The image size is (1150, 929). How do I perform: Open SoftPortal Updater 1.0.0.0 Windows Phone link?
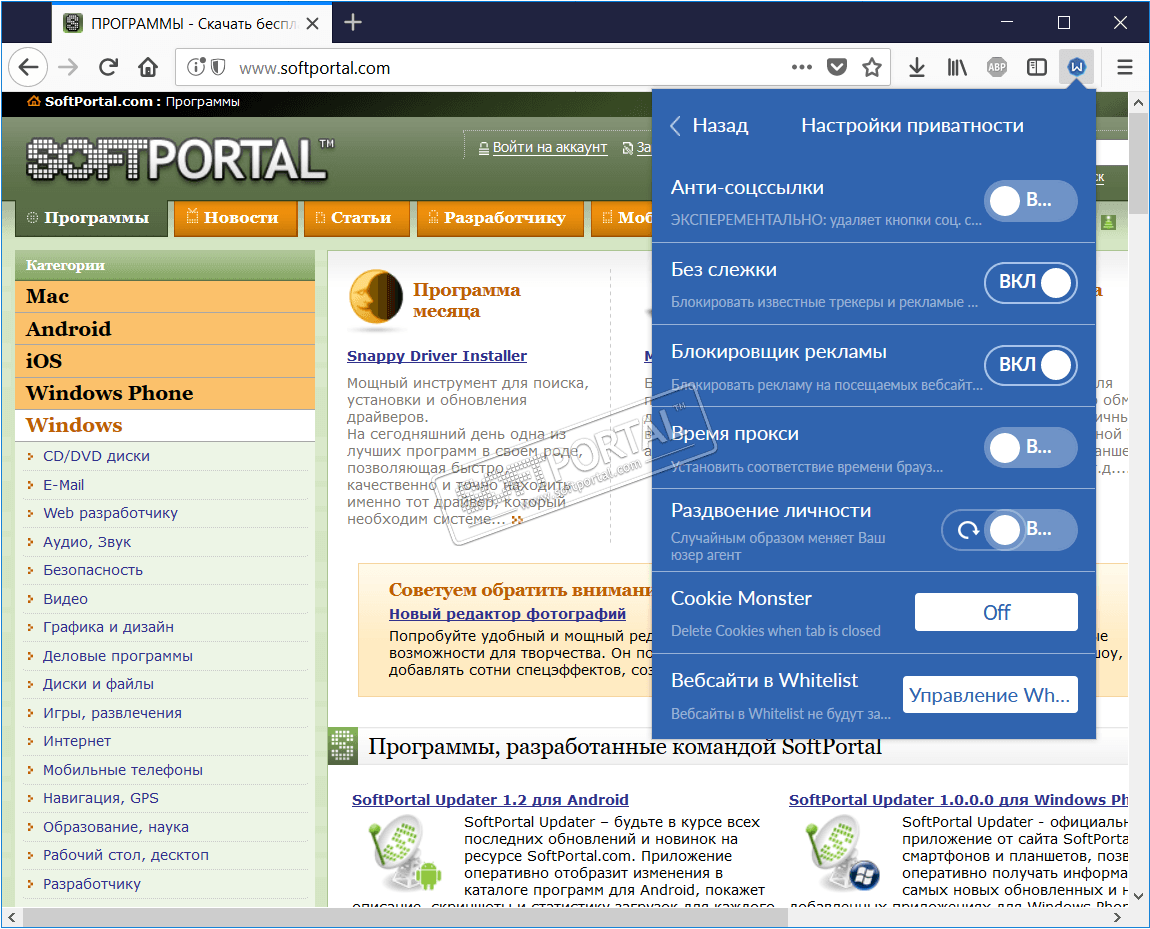[958, 800]
